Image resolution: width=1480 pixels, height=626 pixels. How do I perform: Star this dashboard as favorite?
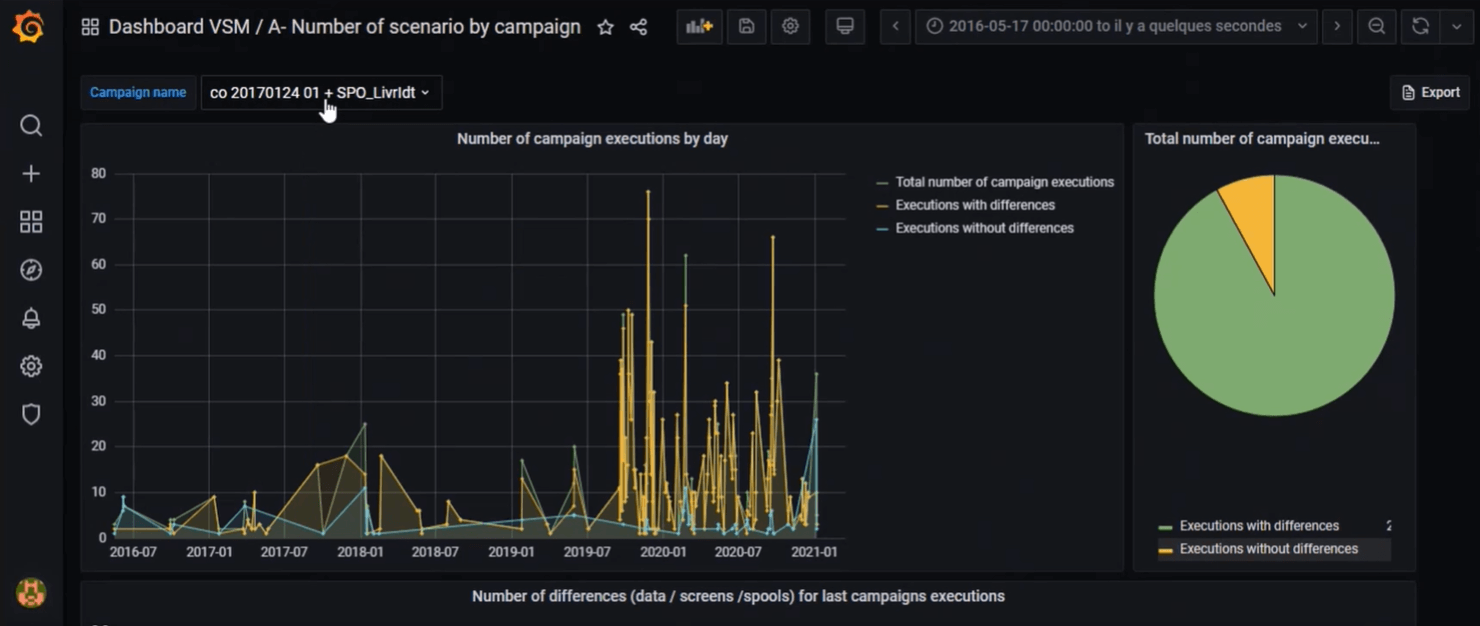(605, 27)
